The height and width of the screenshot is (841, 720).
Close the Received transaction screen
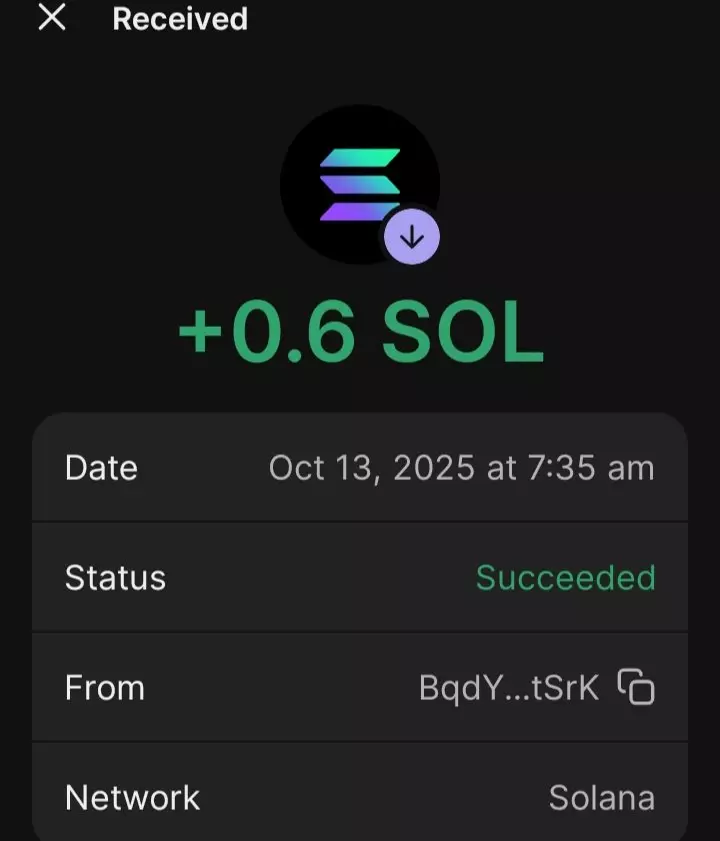pos(51,18)
